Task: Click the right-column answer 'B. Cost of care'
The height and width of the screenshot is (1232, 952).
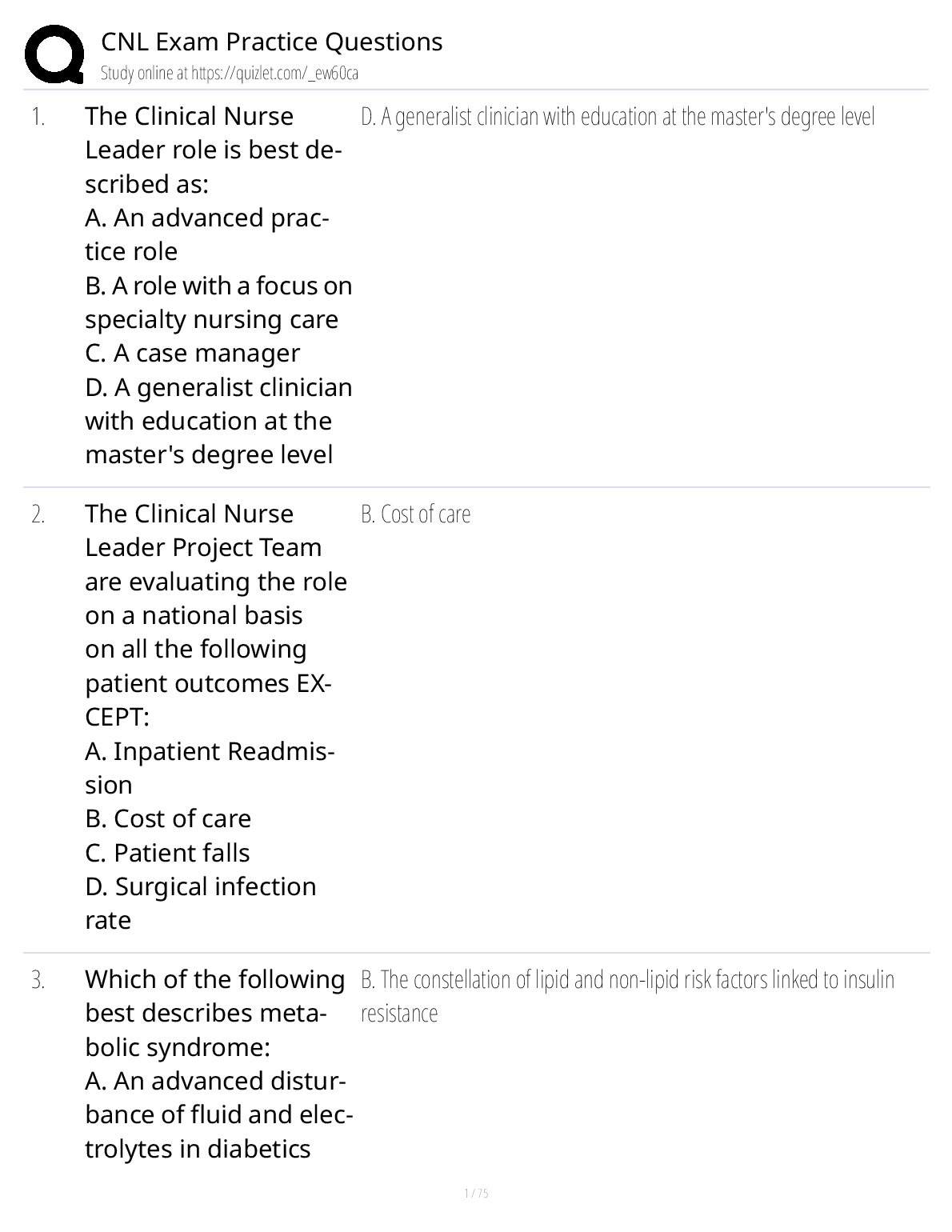Action: click(x=415, y=514)
